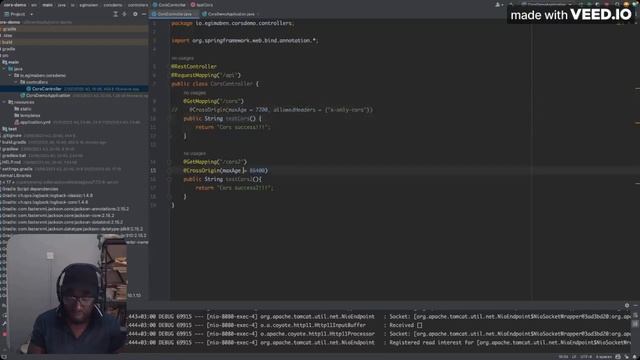Select the .idea folder in tree
The image size is (640, 360).
[x=7, y=36]
